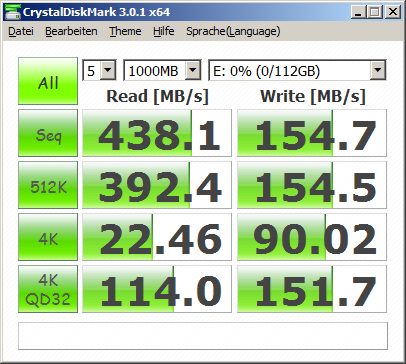The width and height of the screenshot is (406, 364).
Task: Open the test count dropdown showing 5
Action: (99, 70)
